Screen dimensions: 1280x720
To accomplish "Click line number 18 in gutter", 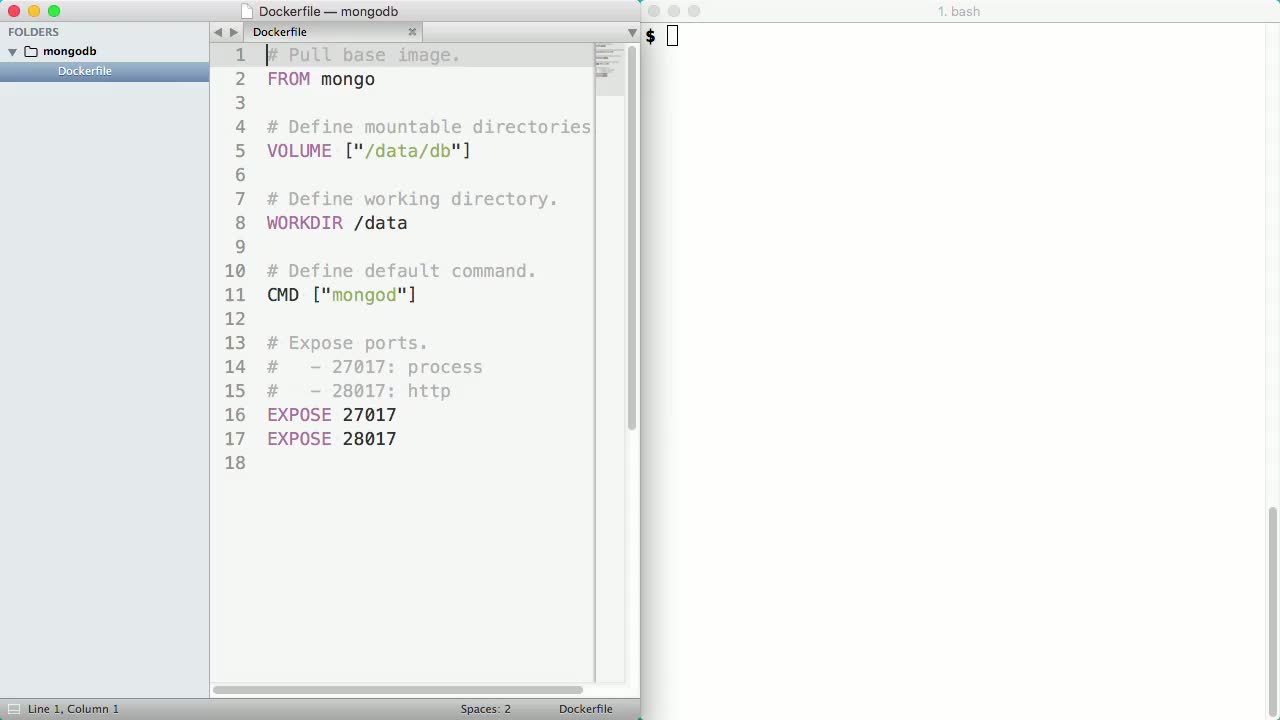I will (235, 463).
